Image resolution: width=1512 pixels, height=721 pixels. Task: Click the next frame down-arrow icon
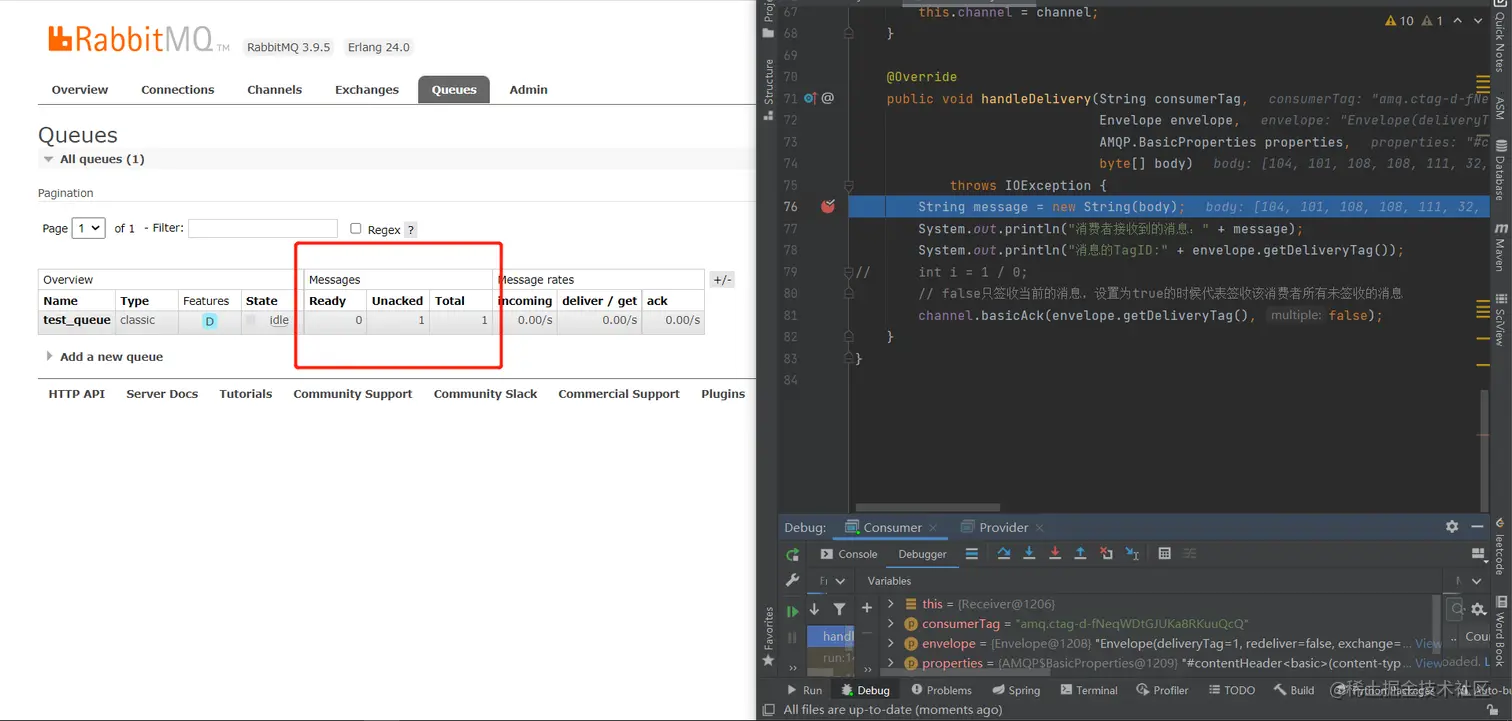pyautogui.click(x=814, y=608)
